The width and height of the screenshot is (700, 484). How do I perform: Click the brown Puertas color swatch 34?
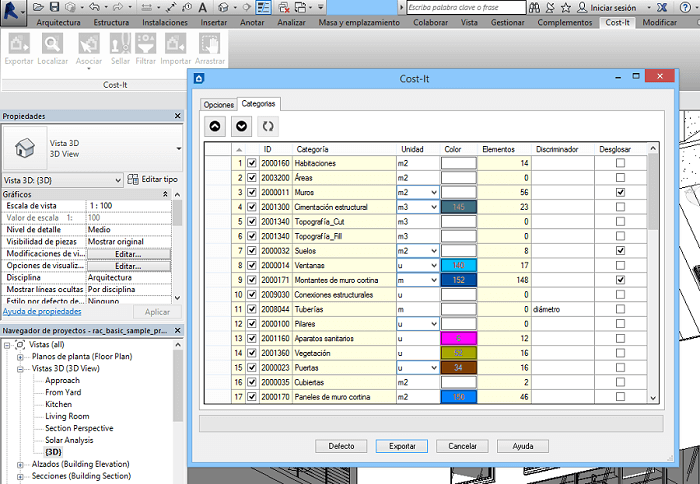click(x=458, y=367)
